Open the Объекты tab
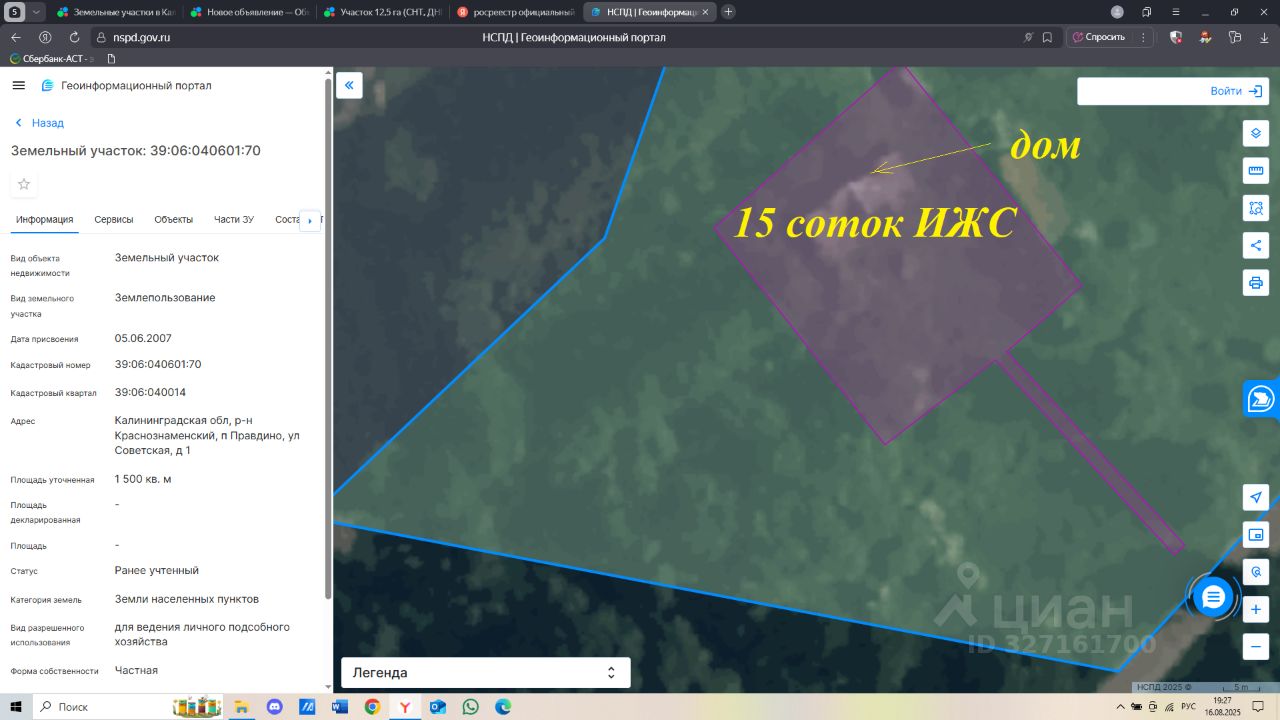Image resolution: width=1280 pixels, height=720 pixels. [174, 220]
